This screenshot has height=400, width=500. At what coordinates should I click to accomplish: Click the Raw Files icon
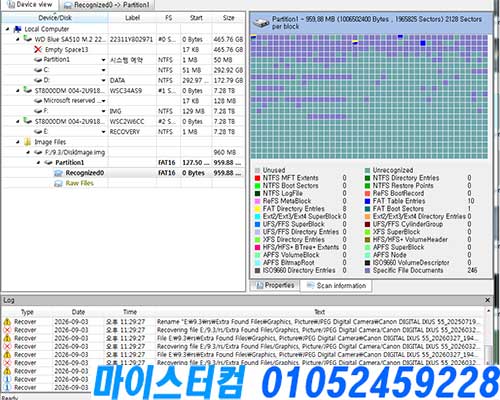tap(58, 183)
